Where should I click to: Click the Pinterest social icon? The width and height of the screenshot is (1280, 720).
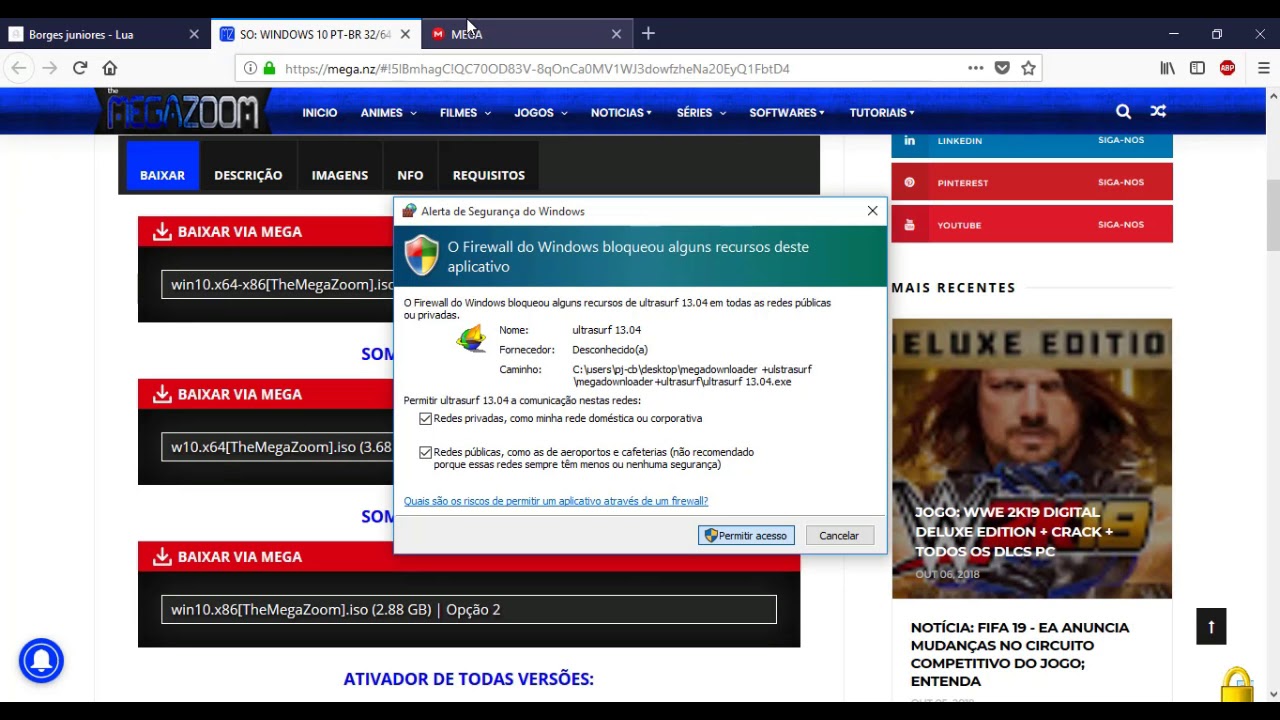[x=909, y=182]
